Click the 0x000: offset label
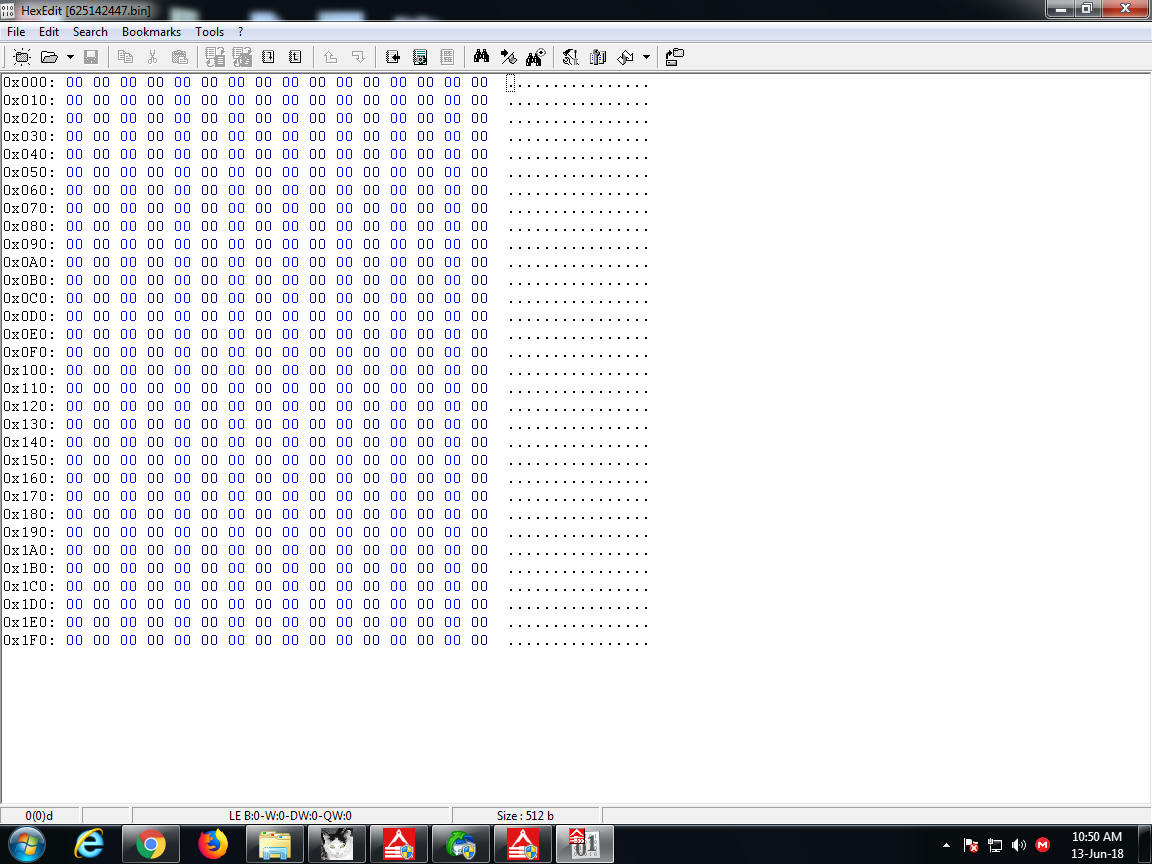Screen dimensions: 1152x864 29,82
